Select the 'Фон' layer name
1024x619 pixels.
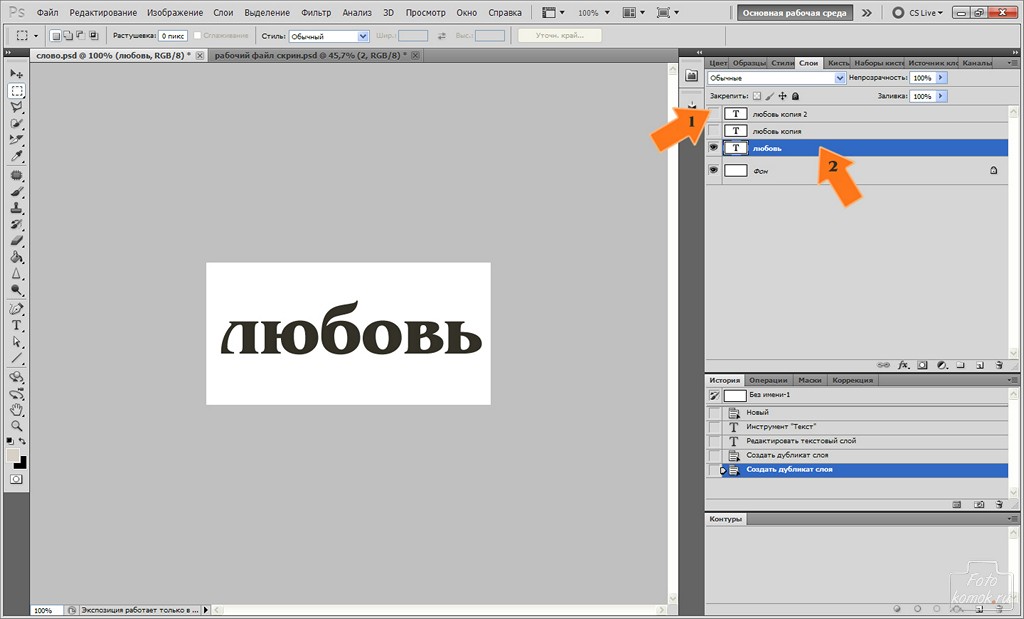point(761,171)
